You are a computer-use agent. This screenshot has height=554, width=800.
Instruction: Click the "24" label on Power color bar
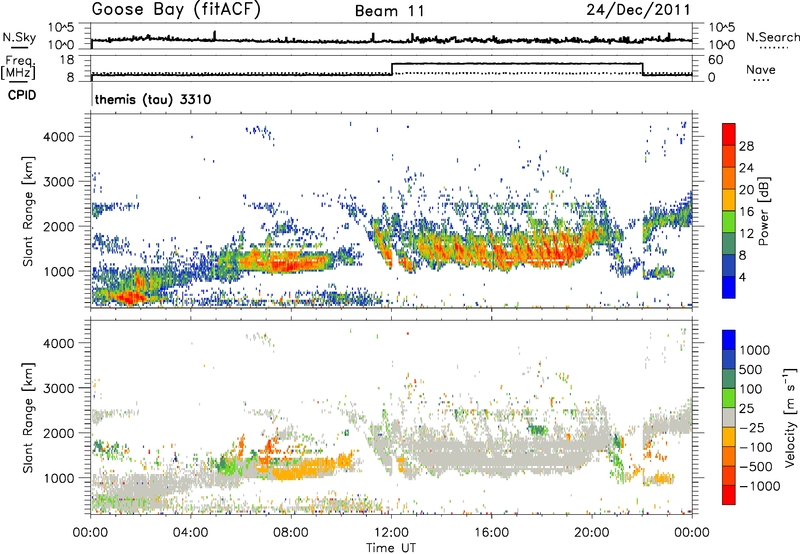click(x=746, y=168)
